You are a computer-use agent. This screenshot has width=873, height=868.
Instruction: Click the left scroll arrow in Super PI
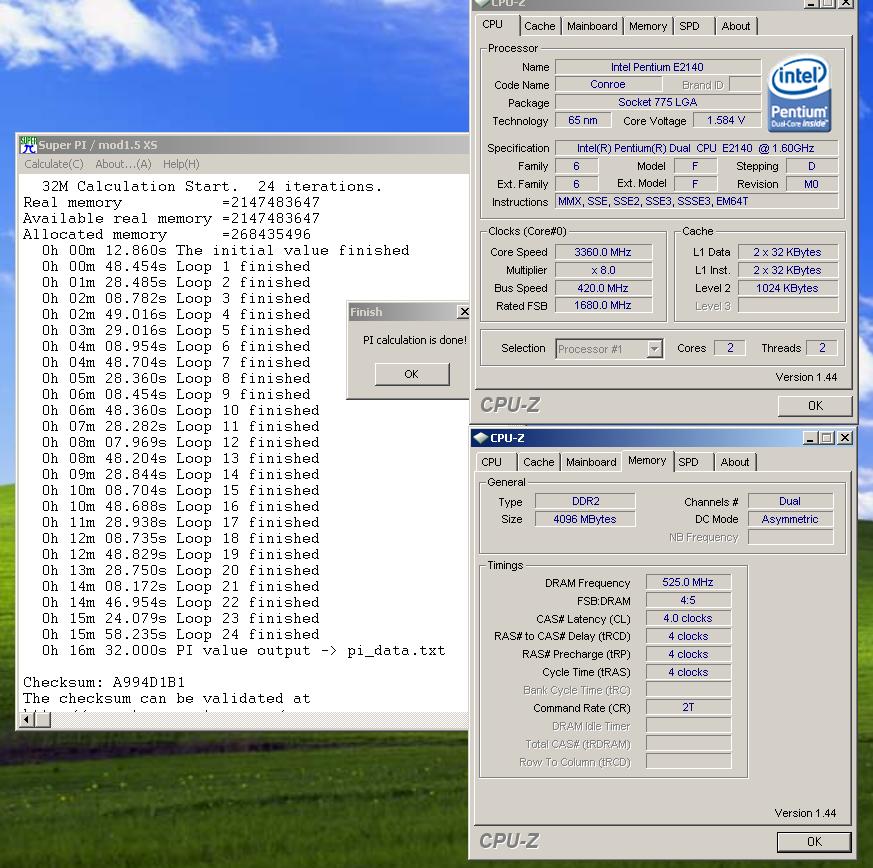point(27,719)
